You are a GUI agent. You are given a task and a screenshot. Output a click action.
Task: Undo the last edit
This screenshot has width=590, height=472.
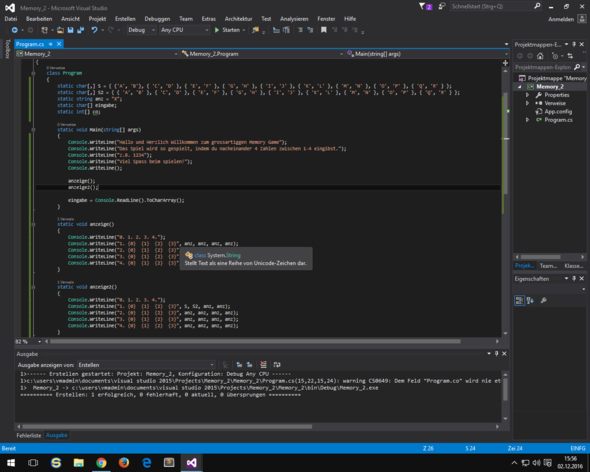point(94,30)
